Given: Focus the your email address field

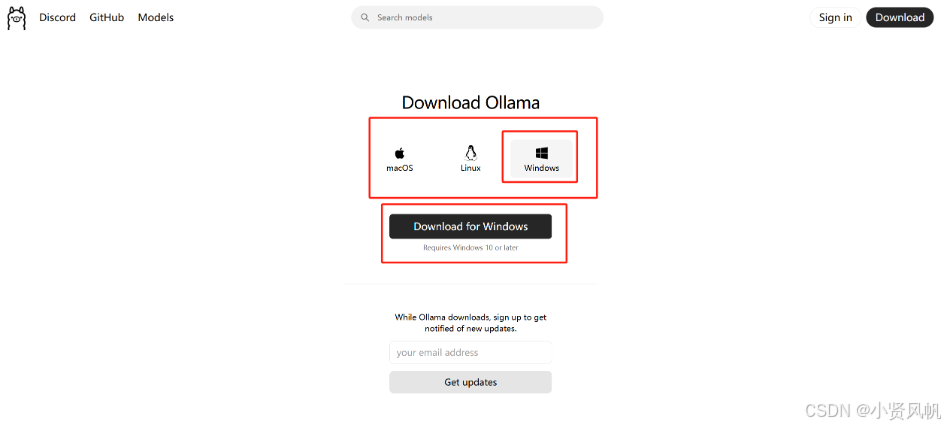Looking at the screenshot, I should 470,352.
